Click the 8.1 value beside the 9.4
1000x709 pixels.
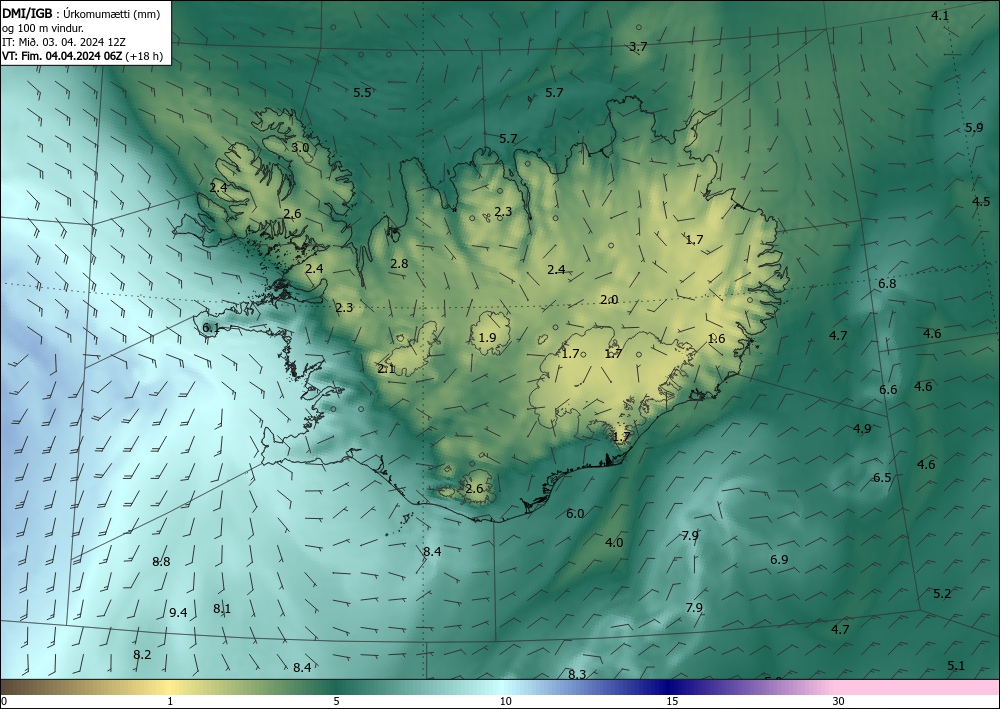click(222, 609)
